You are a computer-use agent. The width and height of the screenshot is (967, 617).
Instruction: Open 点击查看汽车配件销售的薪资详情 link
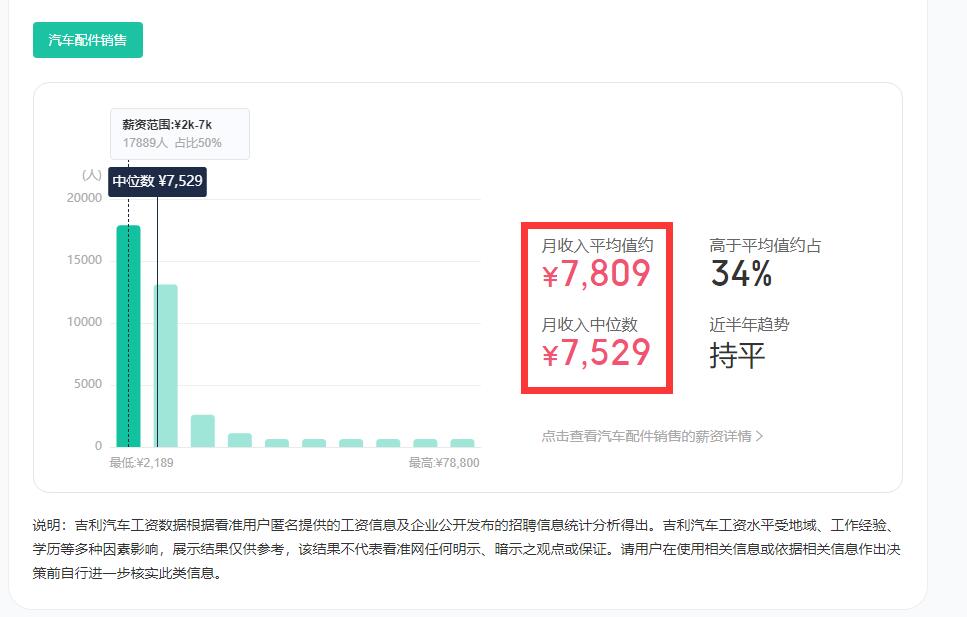click(x=652, y=436)
